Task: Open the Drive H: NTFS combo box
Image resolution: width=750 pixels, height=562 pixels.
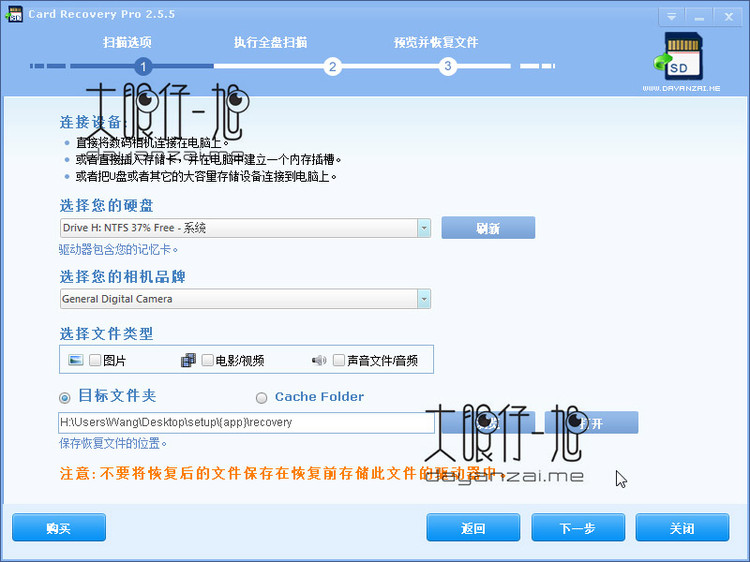Action: (245, 228)
